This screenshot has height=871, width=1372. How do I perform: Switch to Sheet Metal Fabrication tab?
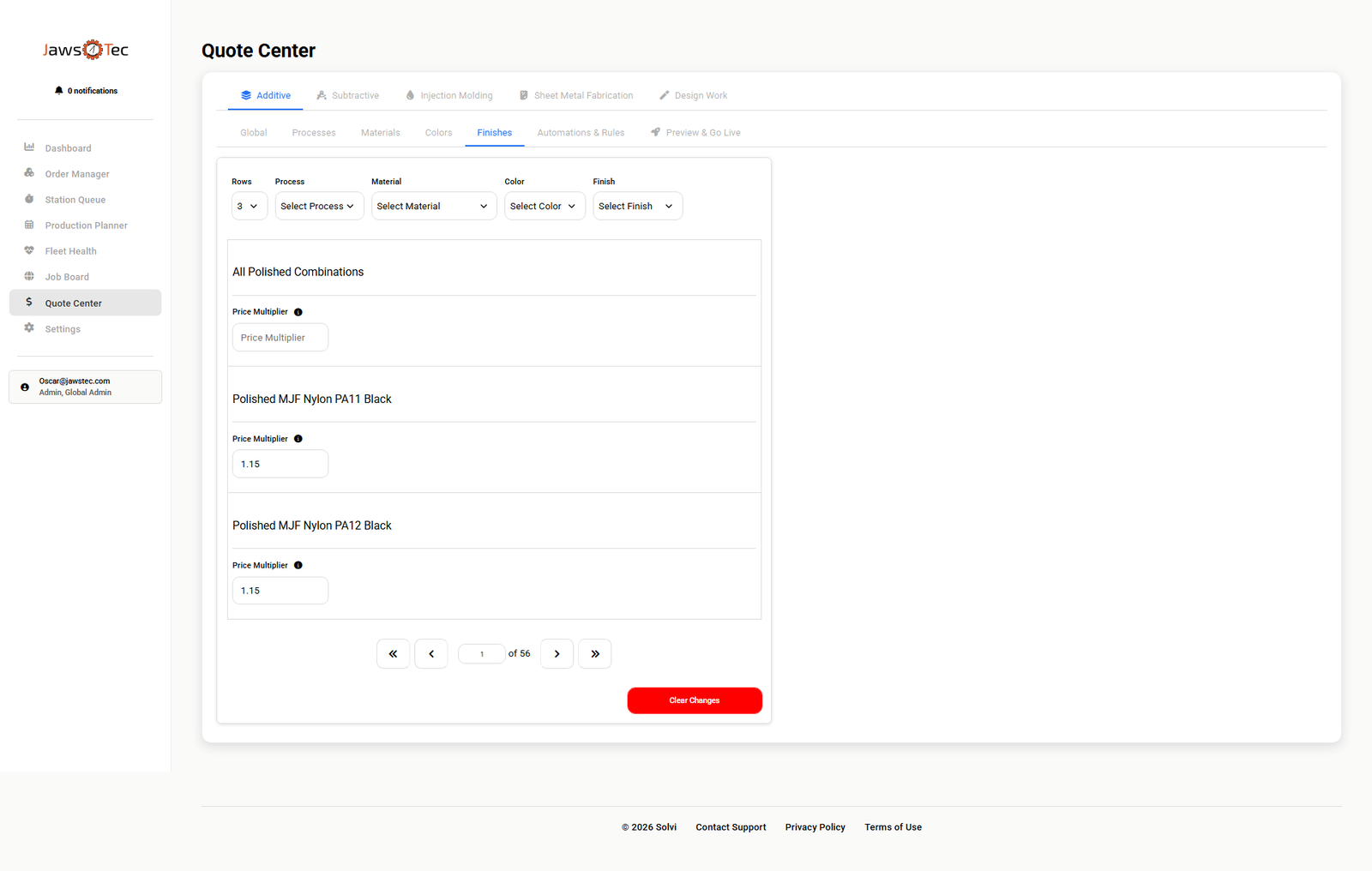point(576,95)
